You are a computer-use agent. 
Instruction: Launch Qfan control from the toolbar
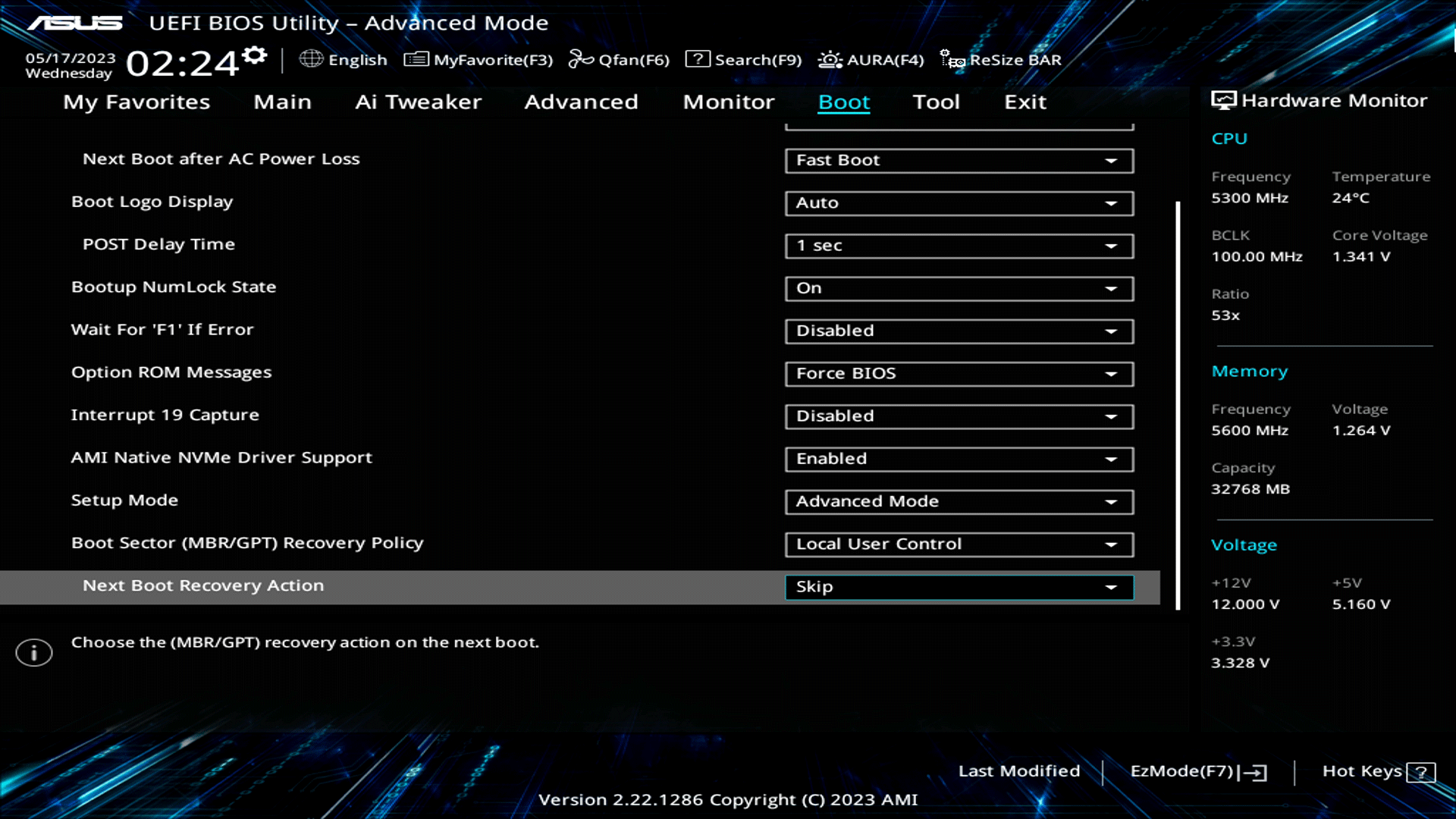[x=581, y=59]
